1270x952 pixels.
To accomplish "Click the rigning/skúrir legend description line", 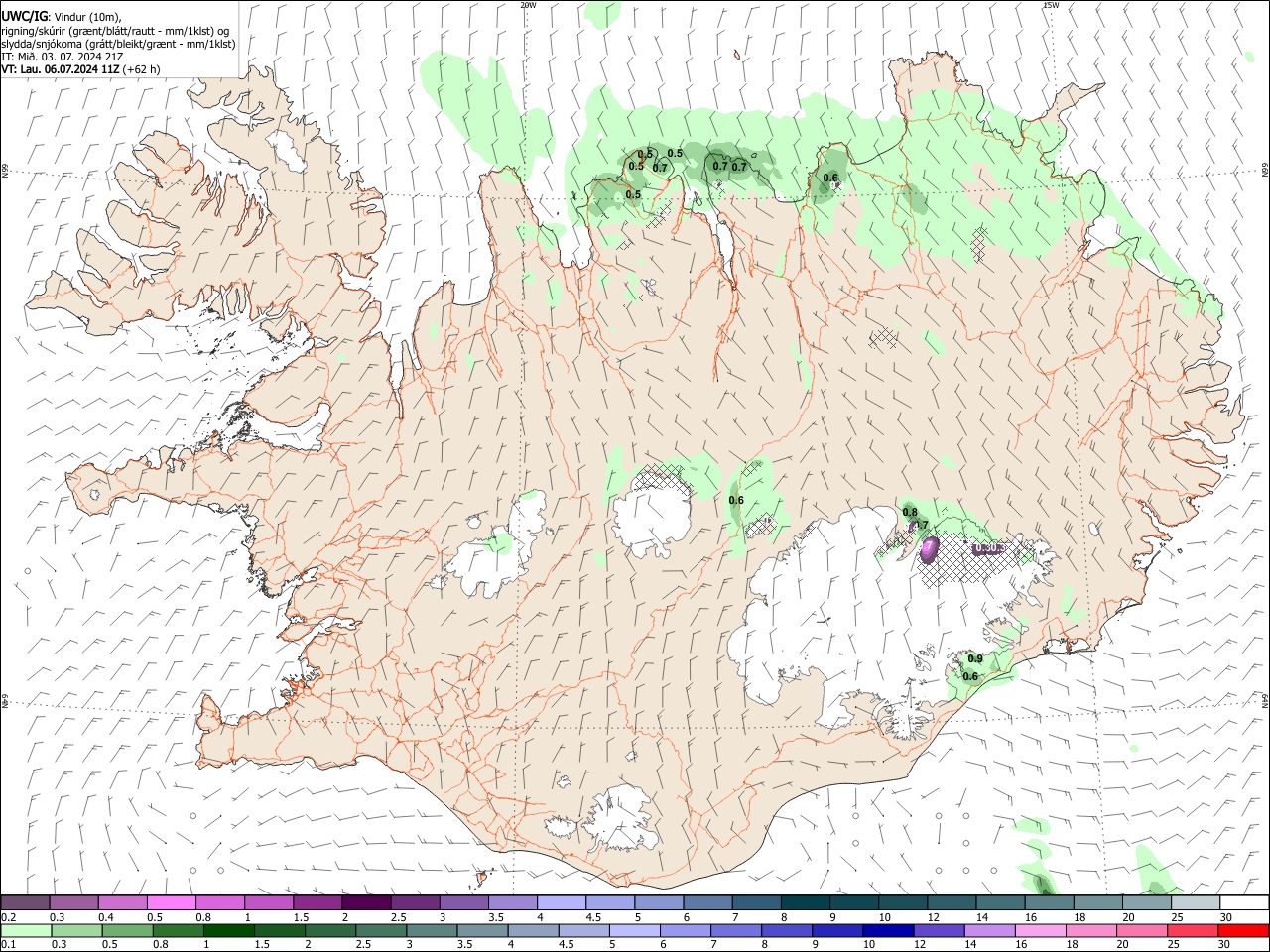I will 114,31.
